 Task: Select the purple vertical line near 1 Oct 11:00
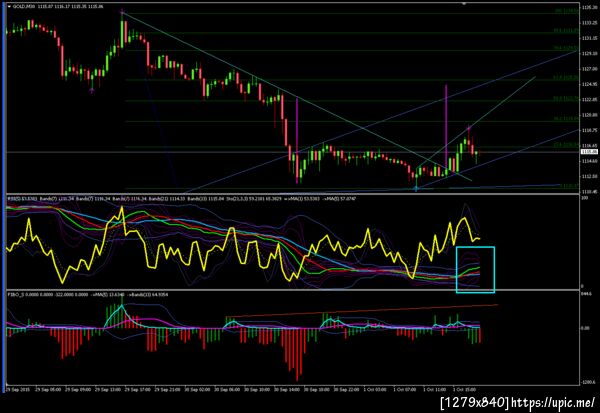[x=446, y=126]
